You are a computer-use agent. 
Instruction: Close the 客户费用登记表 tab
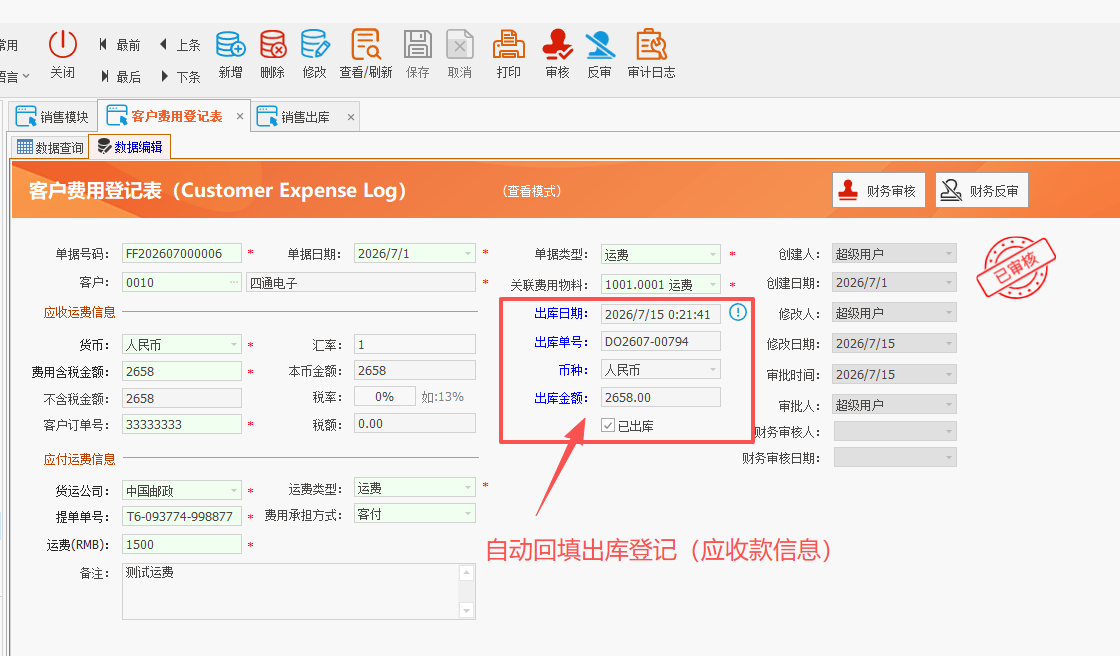(240, 116)
